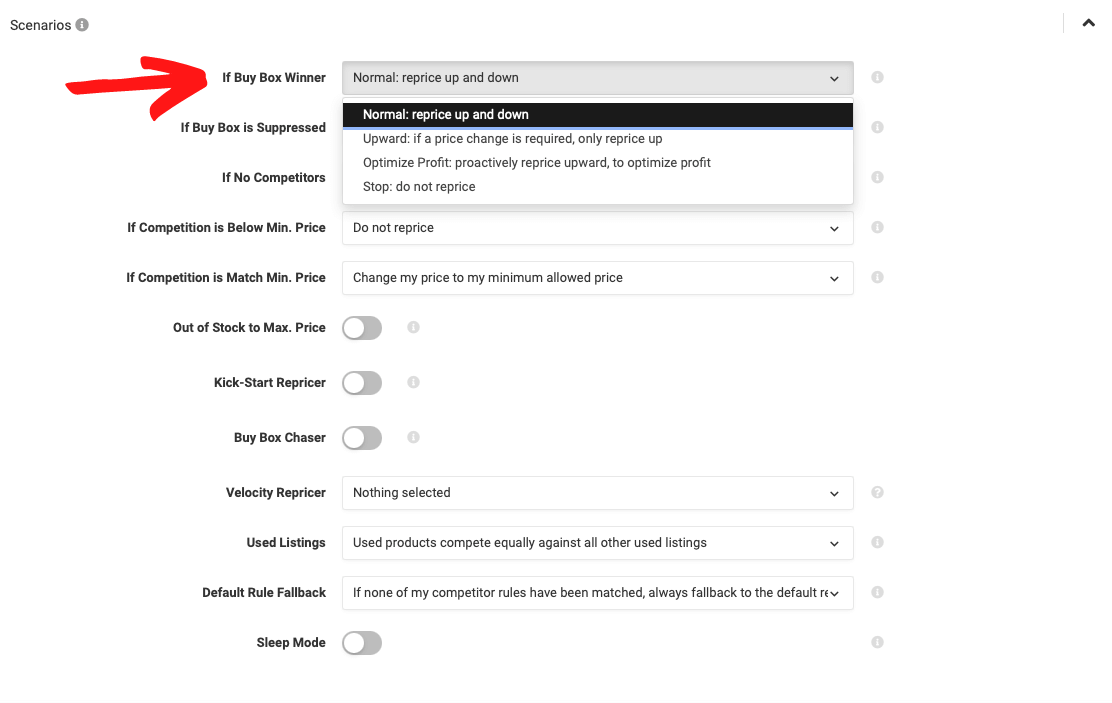1112x703 pixels.
Task: Click help icon for Velocity Repricer
Action: [877, 492]
